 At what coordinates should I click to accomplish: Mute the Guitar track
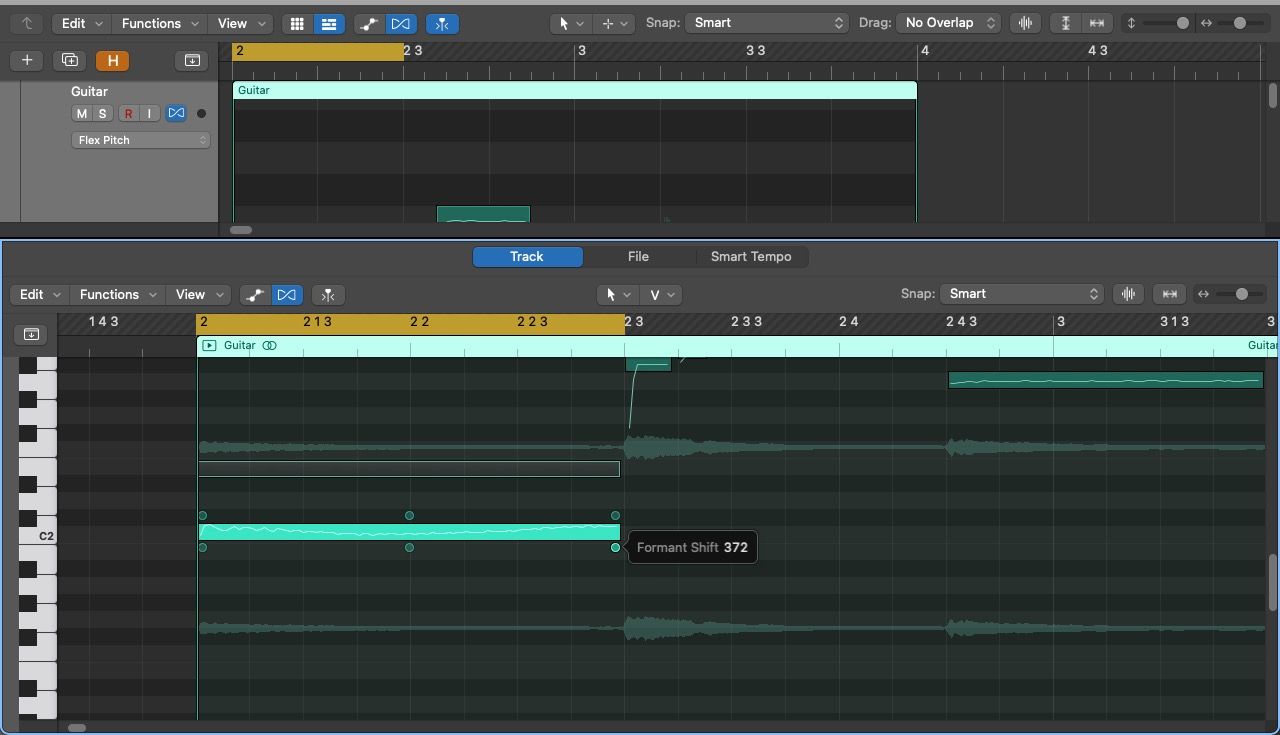[x=81, y=113]
